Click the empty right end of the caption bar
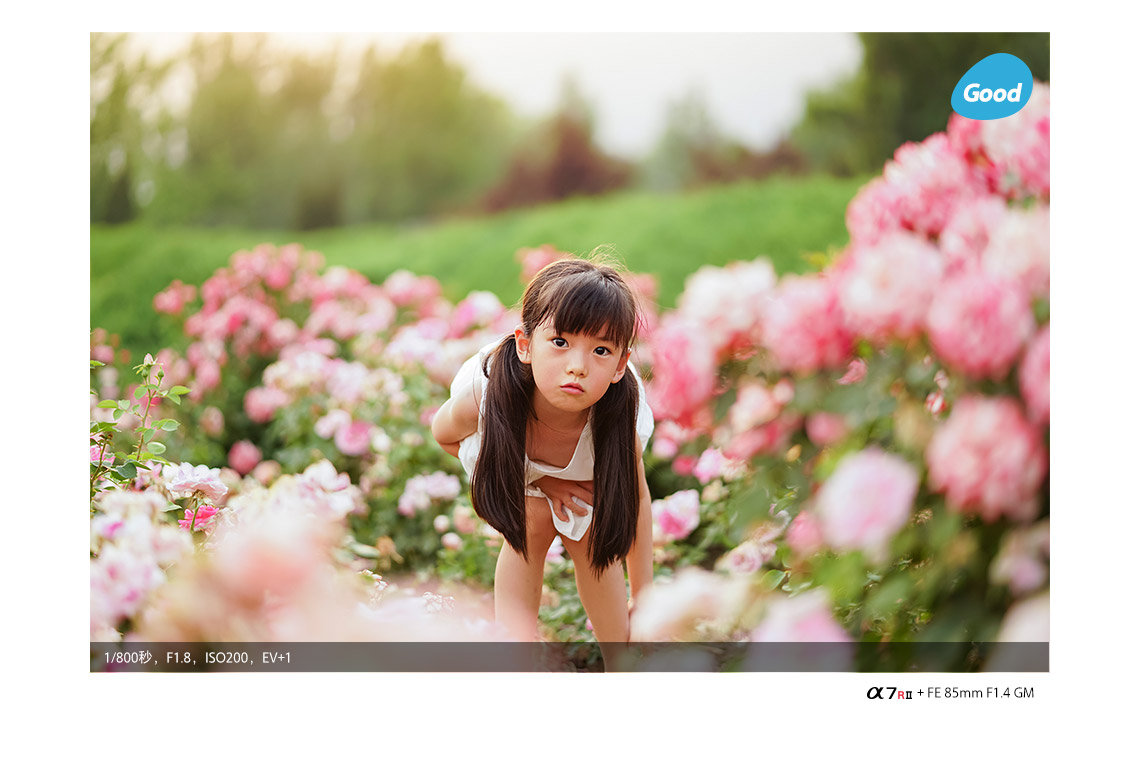 pos(950,657)
